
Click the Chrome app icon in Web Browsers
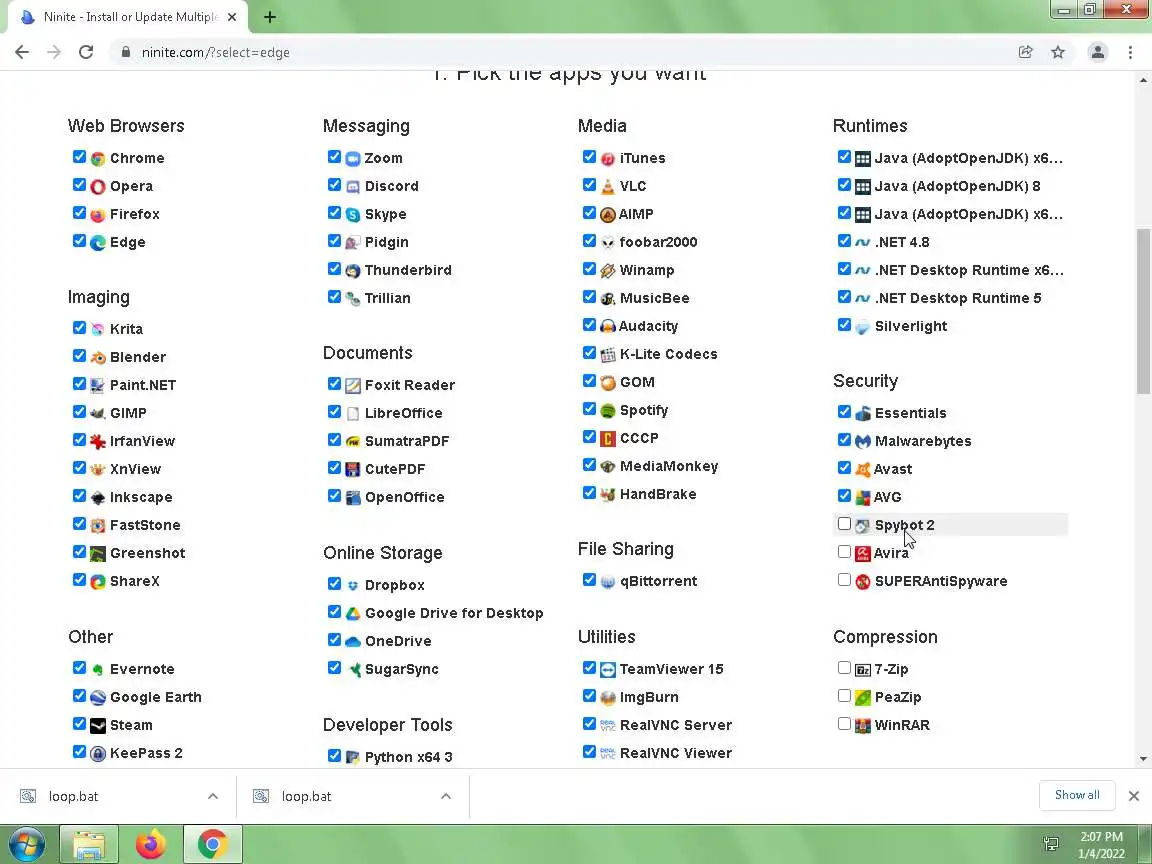tap(98, 159)
